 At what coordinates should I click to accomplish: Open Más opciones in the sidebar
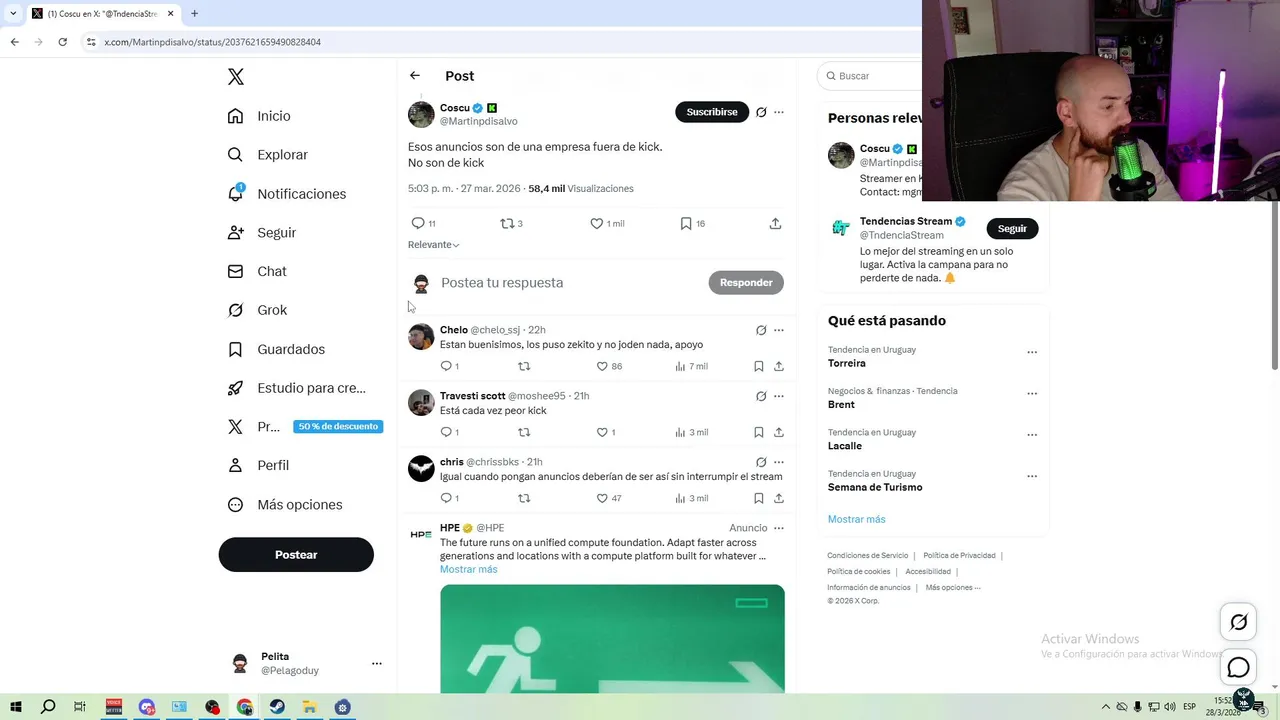pos(285,505)
